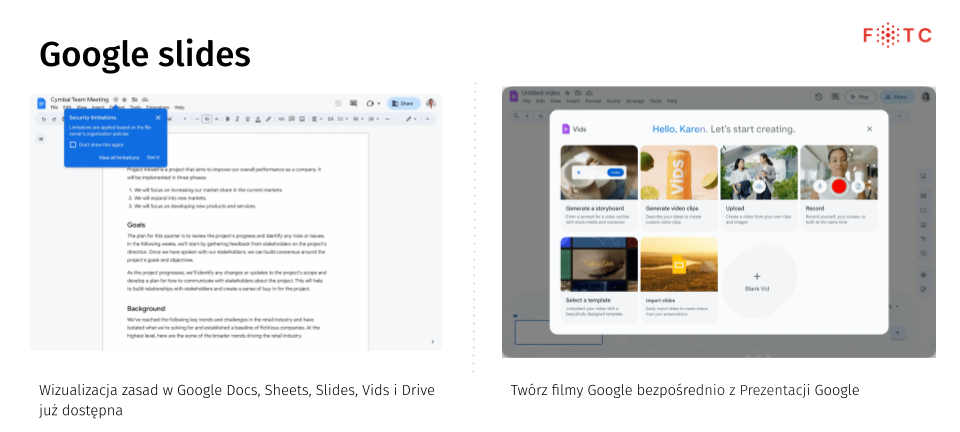Choose the Record card in Vids
960x432 pixels.
coord(839,188)
